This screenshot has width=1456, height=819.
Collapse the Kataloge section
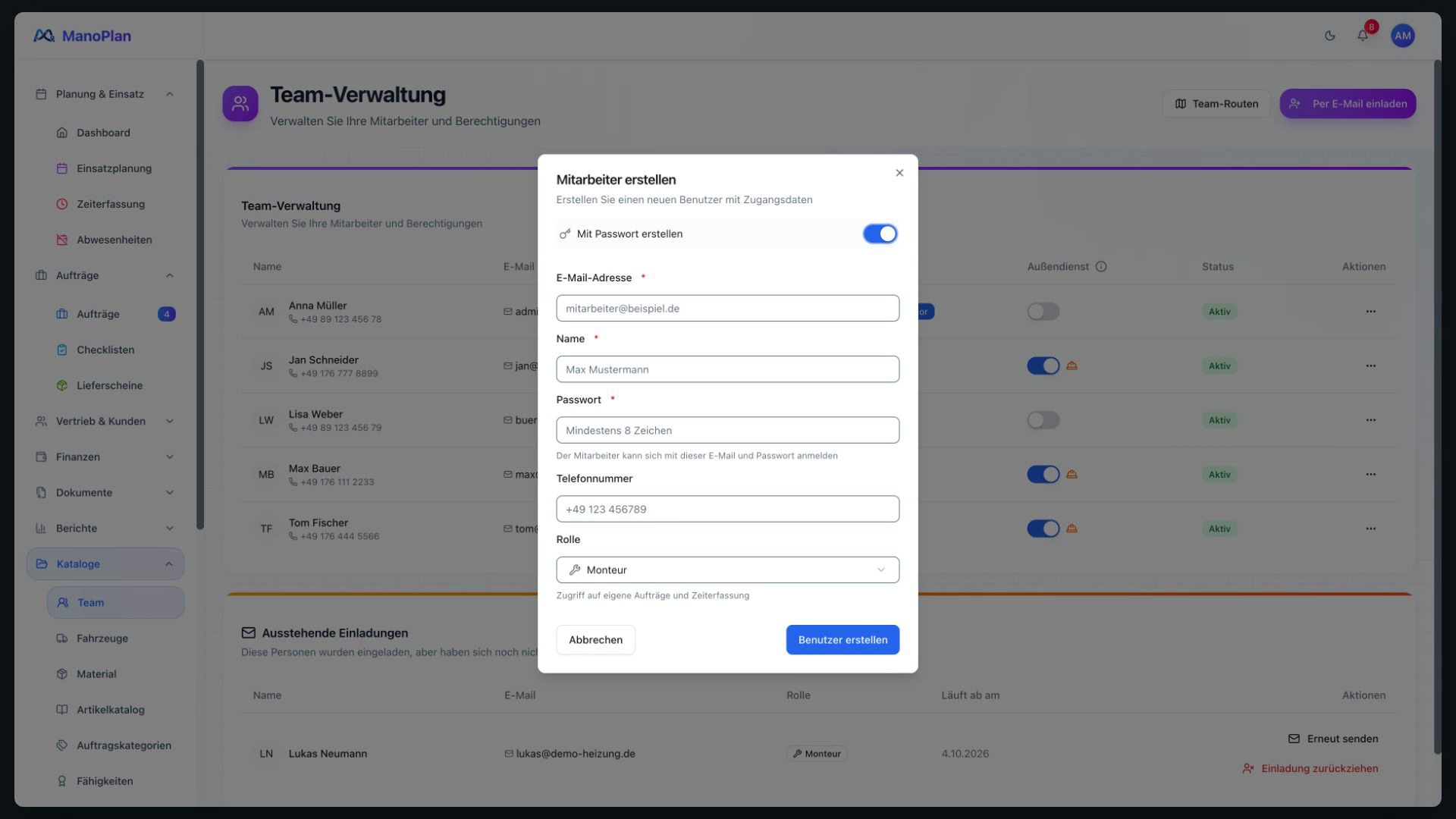click(x=105, y=564)
